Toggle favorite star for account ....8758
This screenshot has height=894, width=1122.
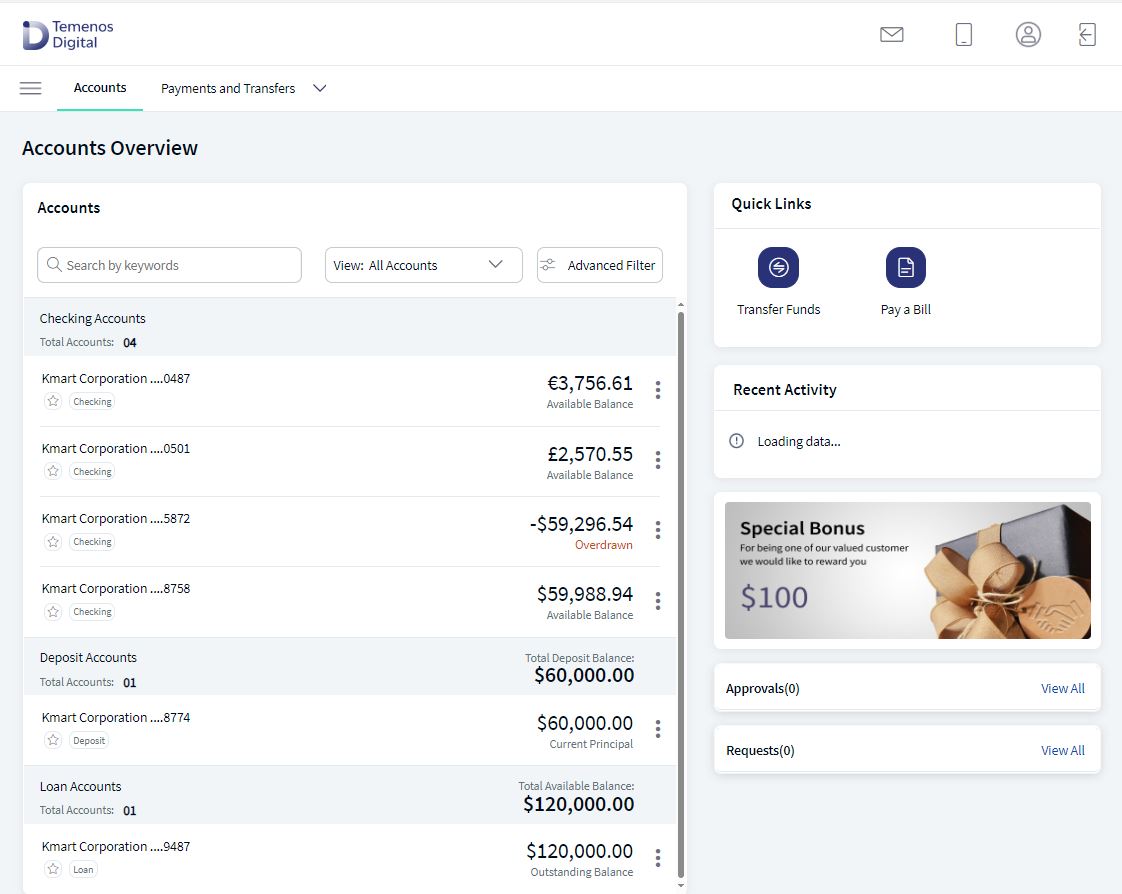(x=53, y=611)
